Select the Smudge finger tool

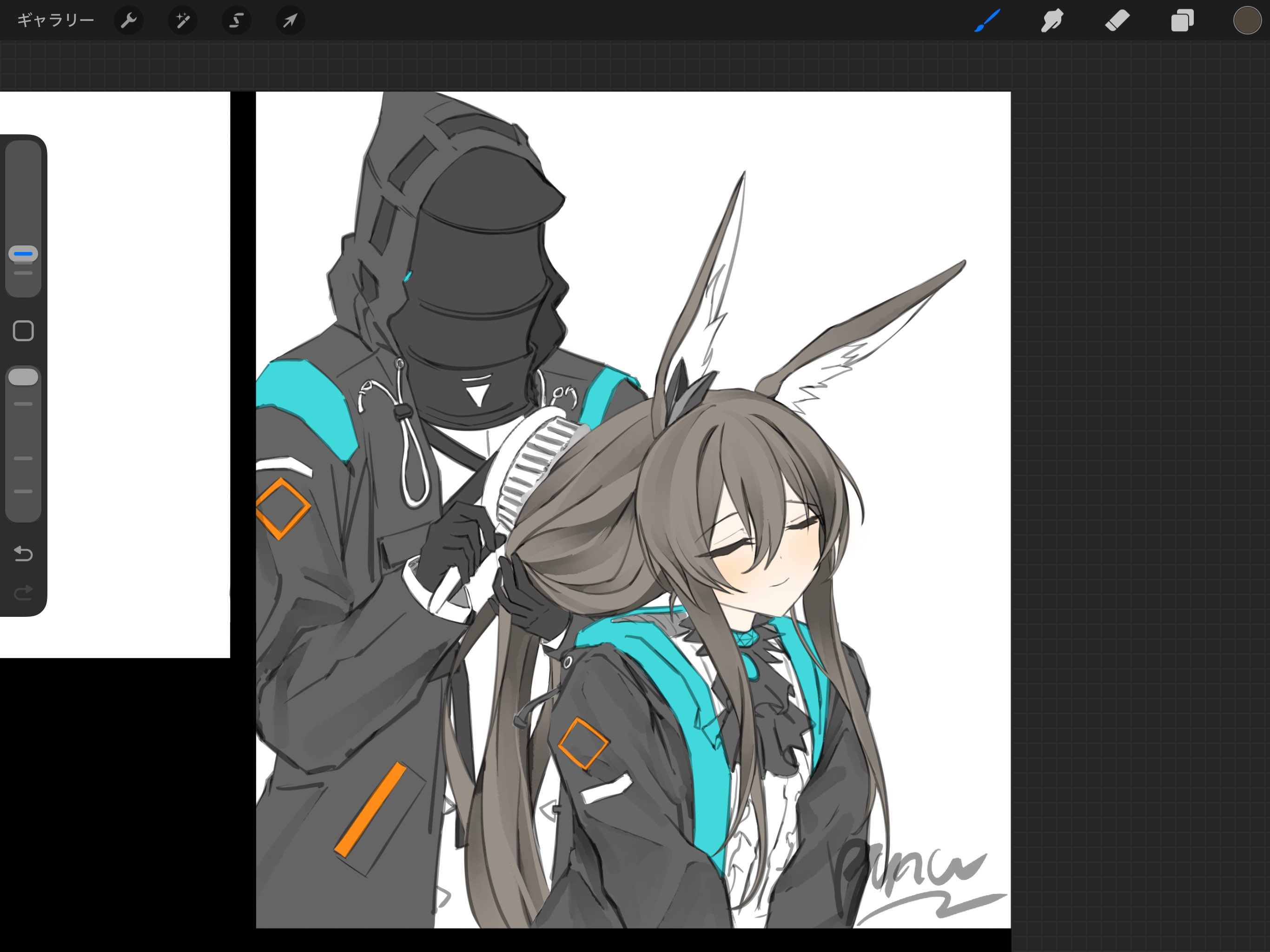pyautogui.click(x=1052, y=20)
